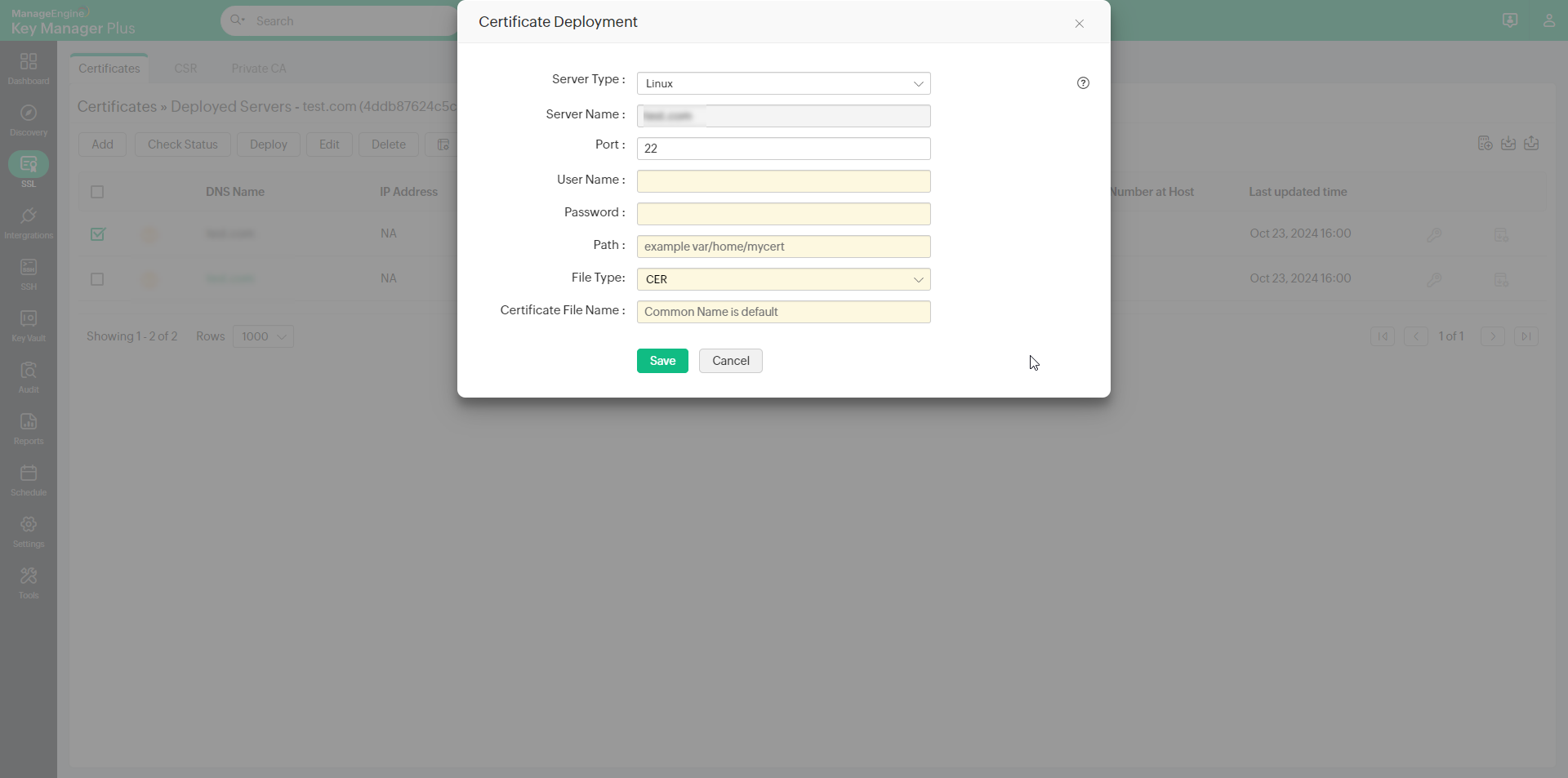
Task: Click the Deploy button
Action: point(269,144)
